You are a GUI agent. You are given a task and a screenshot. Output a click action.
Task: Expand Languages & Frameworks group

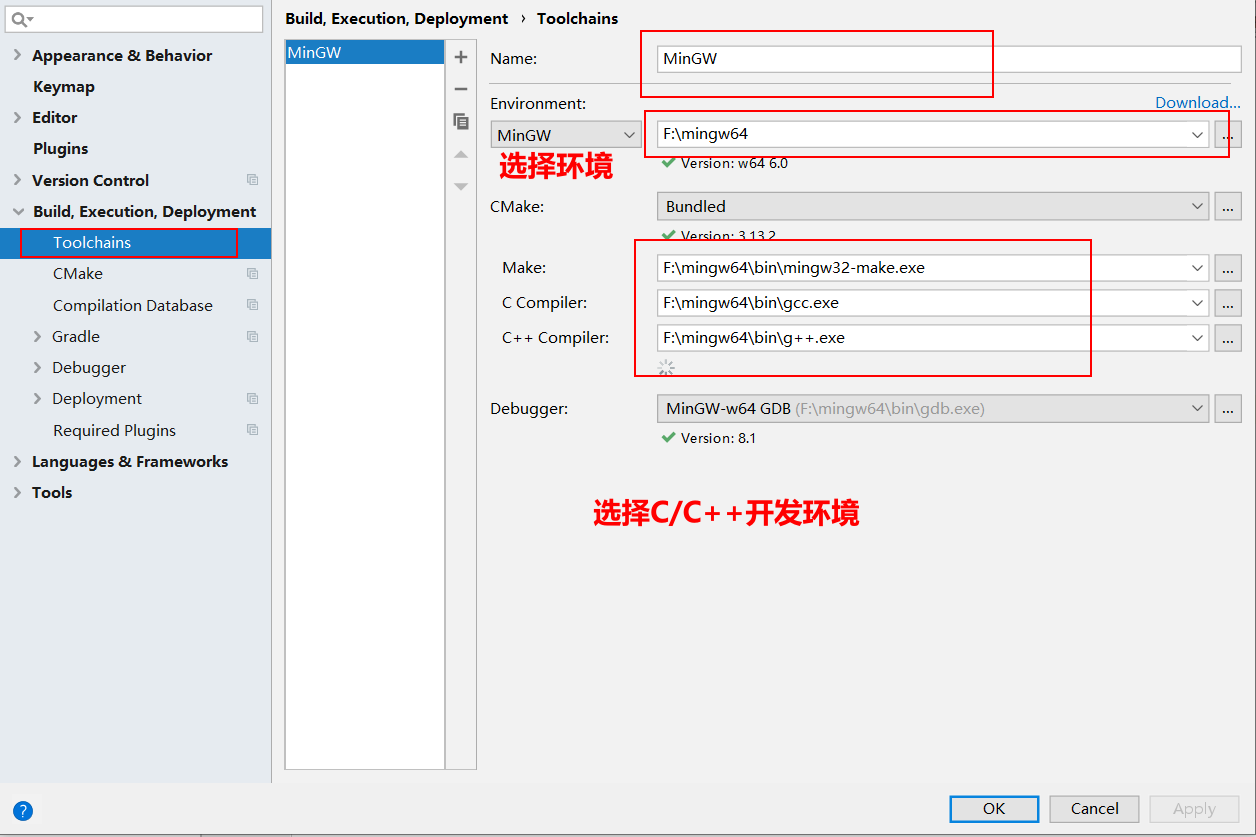pyautogui.click(x=17, y=461)
